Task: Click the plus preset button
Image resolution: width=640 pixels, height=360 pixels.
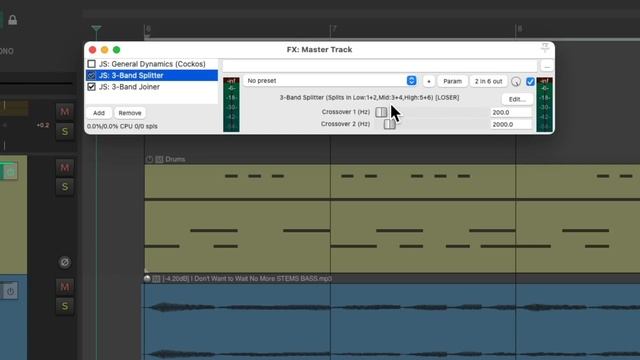Action: (x=429, y=81)
